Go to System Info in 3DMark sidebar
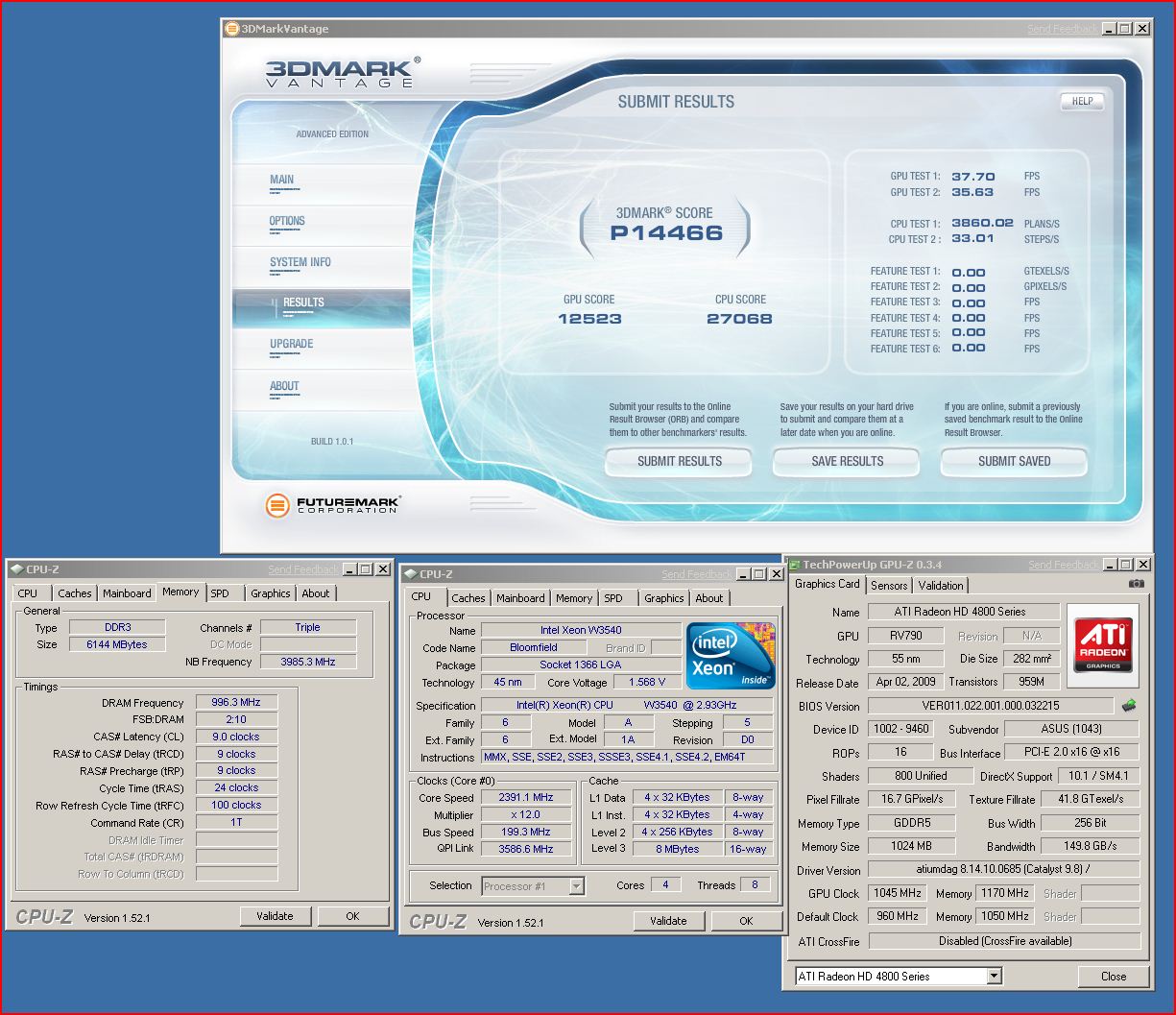Image resolution: width=1176 pixels, height=1015 pixels. (x=300, y=262)
